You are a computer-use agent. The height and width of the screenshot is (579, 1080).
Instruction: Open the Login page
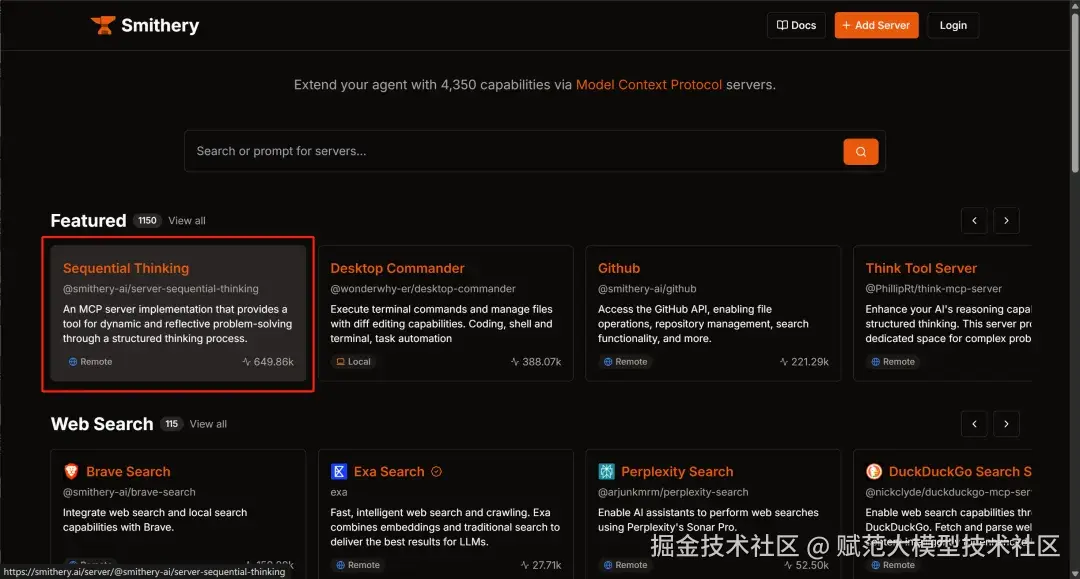[x=953, y=25]
